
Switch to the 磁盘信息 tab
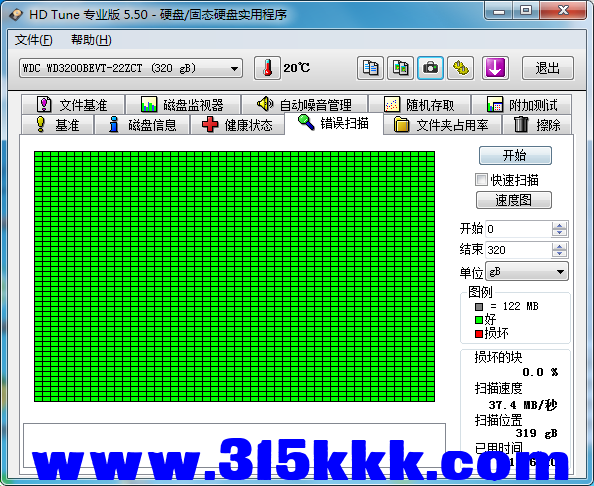pos(142,125)
